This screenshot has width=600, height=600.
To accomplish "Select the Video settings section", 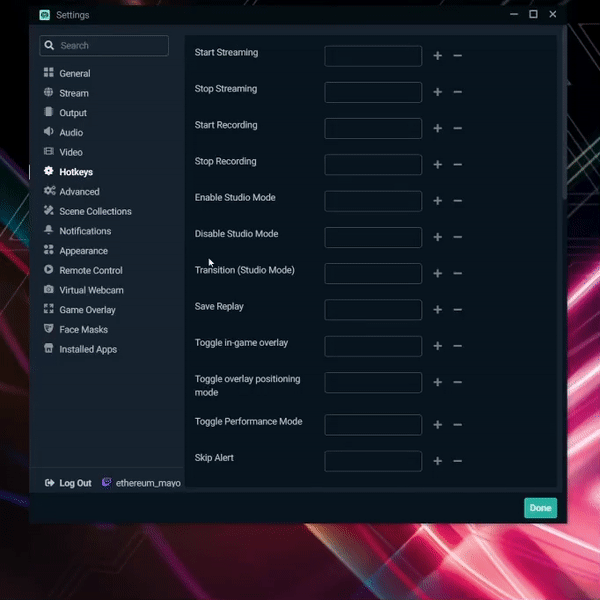I will click(71, 152).
